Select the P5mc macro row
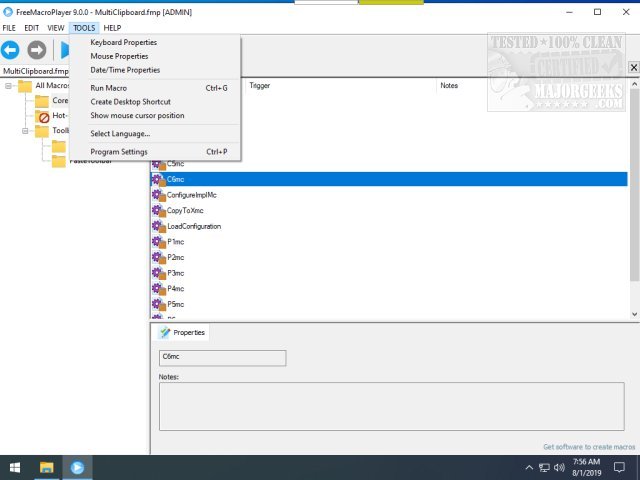This screenshot has height=480, width=640. coord(389,304)
